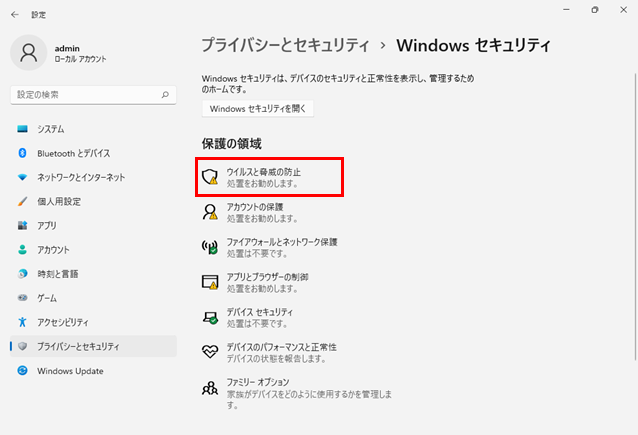
Task: Click the admin user avatar icon
Action: coord(28,53)
